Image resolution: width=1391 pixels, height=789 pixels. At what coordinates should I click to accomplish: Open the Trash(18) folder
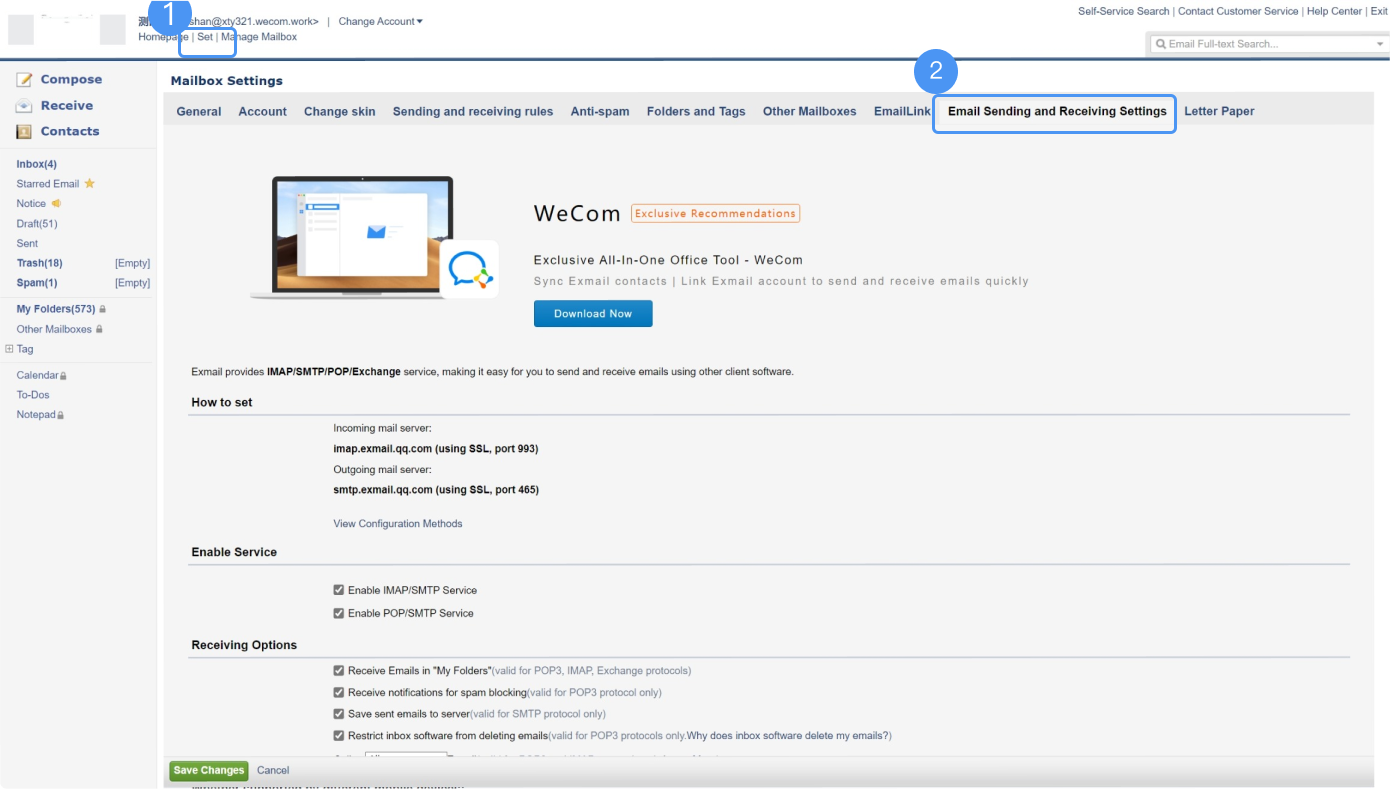click(x=39, y=264)
